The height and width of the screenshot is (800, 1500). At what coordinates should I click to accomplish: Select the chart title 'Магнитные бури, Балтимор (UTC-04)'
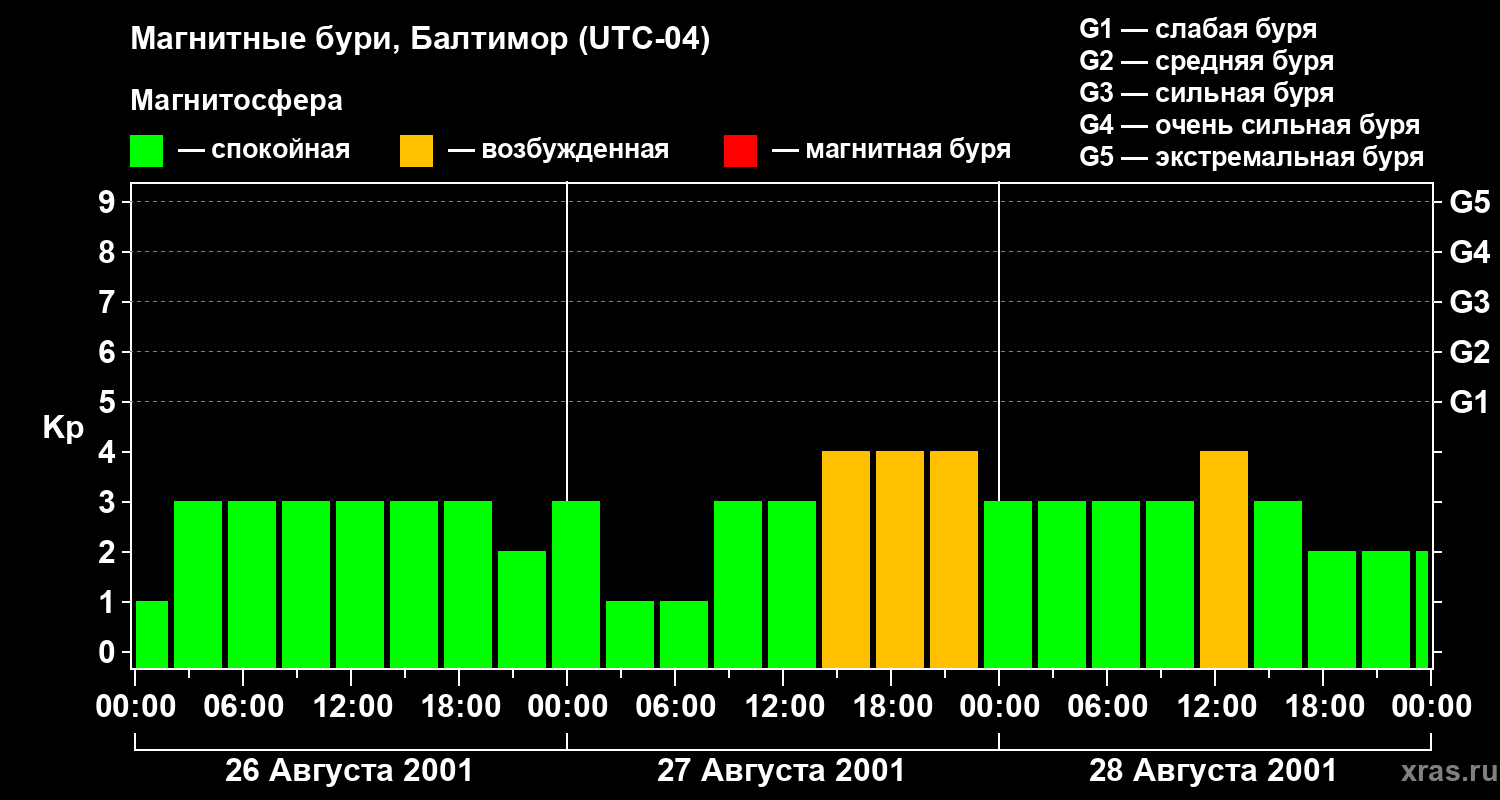click(420, 41)
